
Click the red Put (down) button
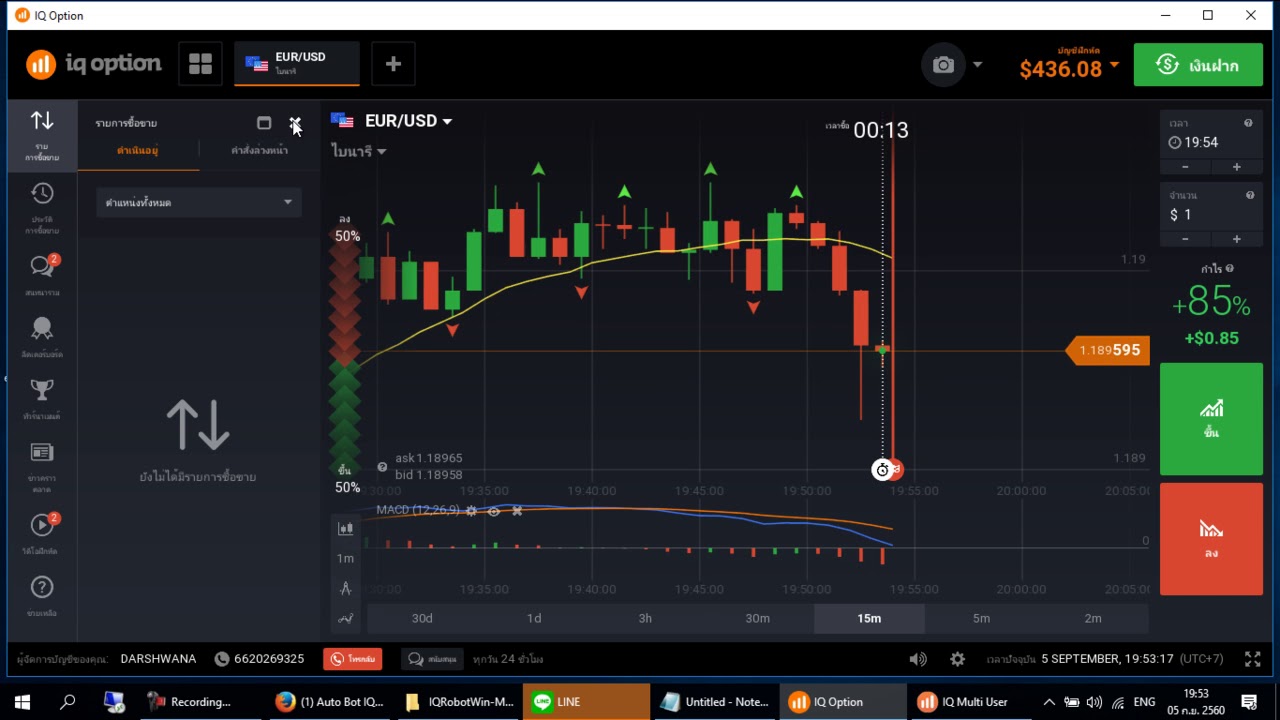(x=1211, y=539)
